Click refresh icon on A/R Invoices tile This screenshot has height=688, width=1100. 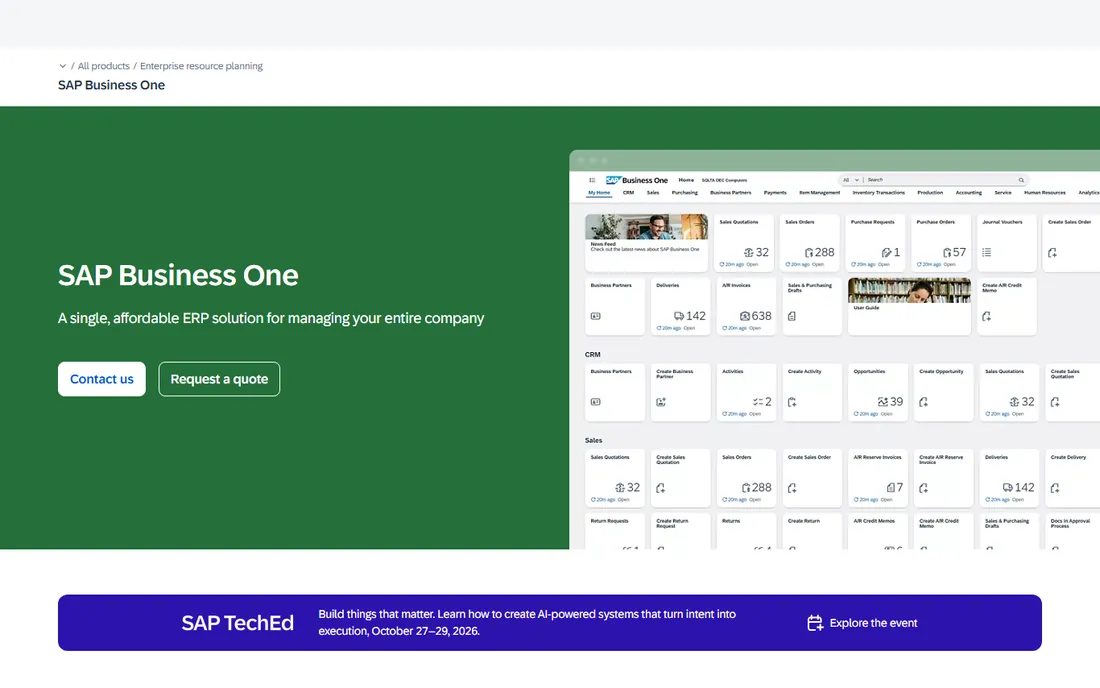[725, 328]
